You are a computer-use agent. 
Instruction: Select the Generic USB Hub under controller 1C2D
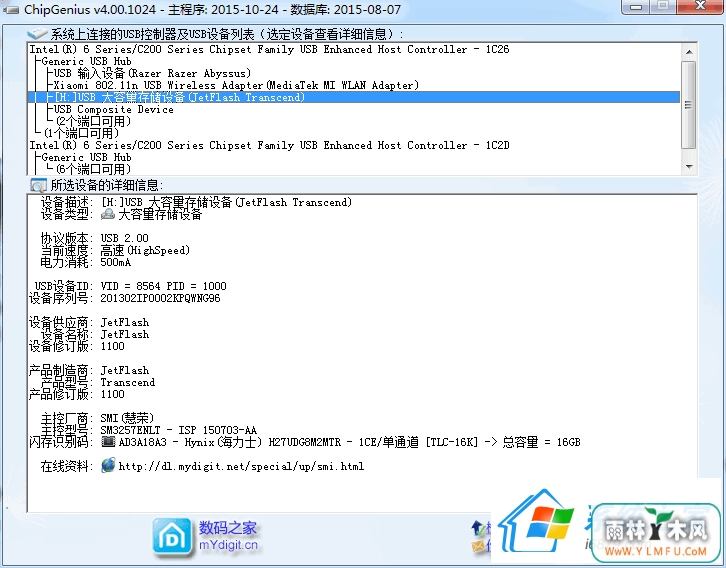click(x=86, y=157)
